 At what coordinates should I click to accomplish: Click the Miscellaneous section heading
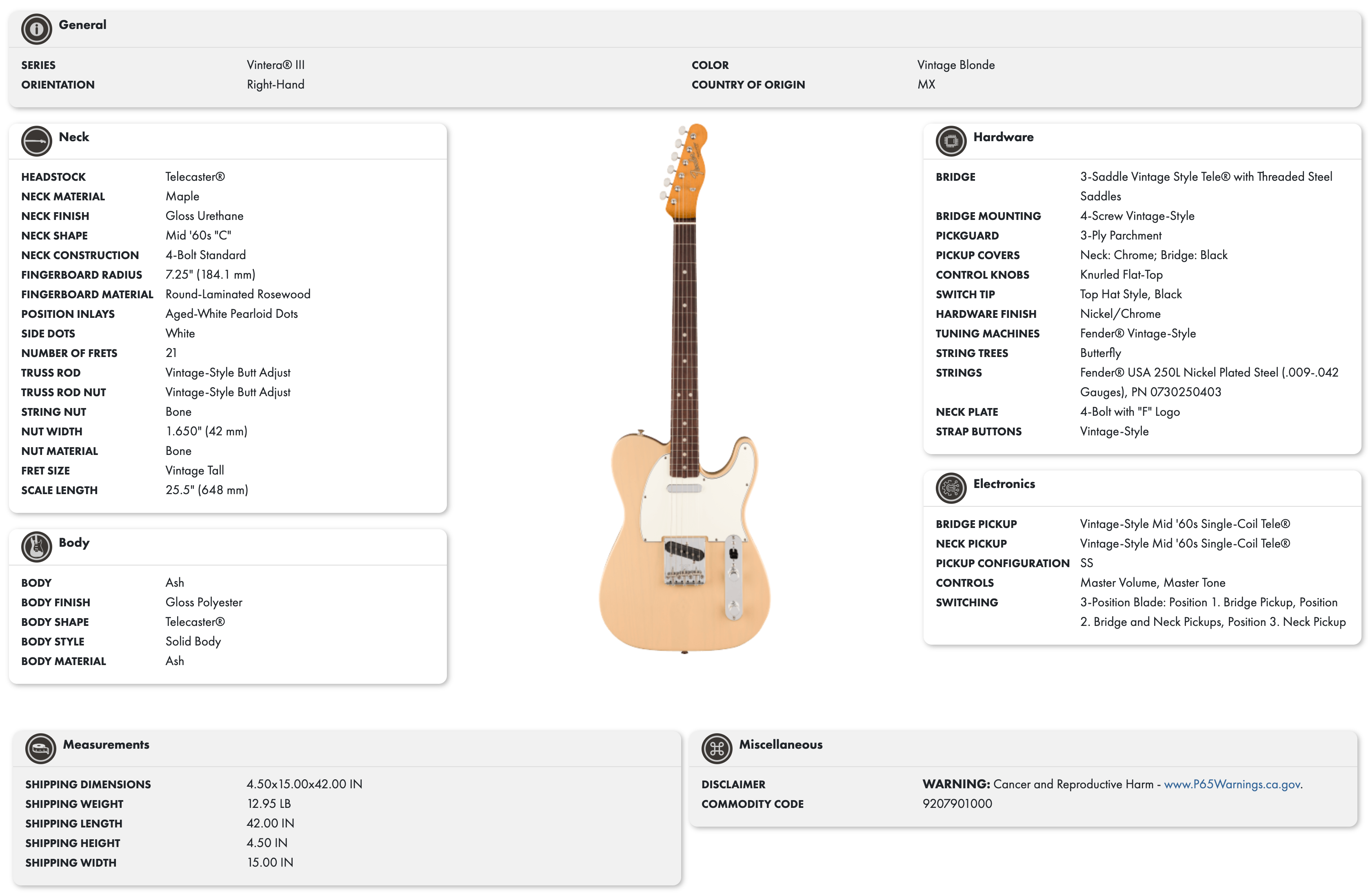click(780, 744)
